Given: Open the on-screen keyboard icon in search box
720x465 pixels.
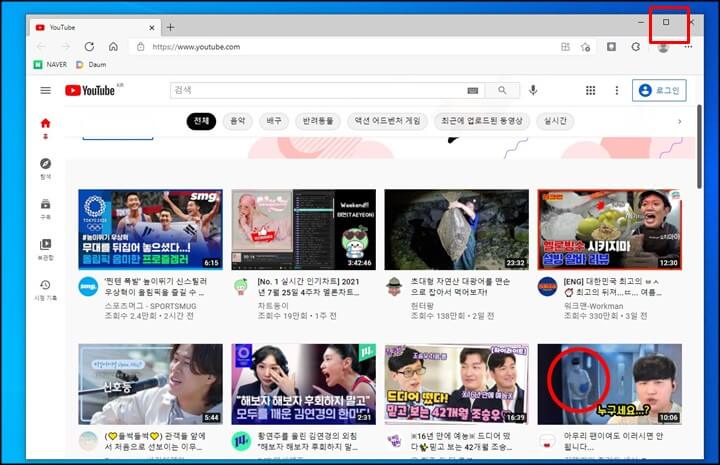Looking at the screenshot, I should (472, 90).
